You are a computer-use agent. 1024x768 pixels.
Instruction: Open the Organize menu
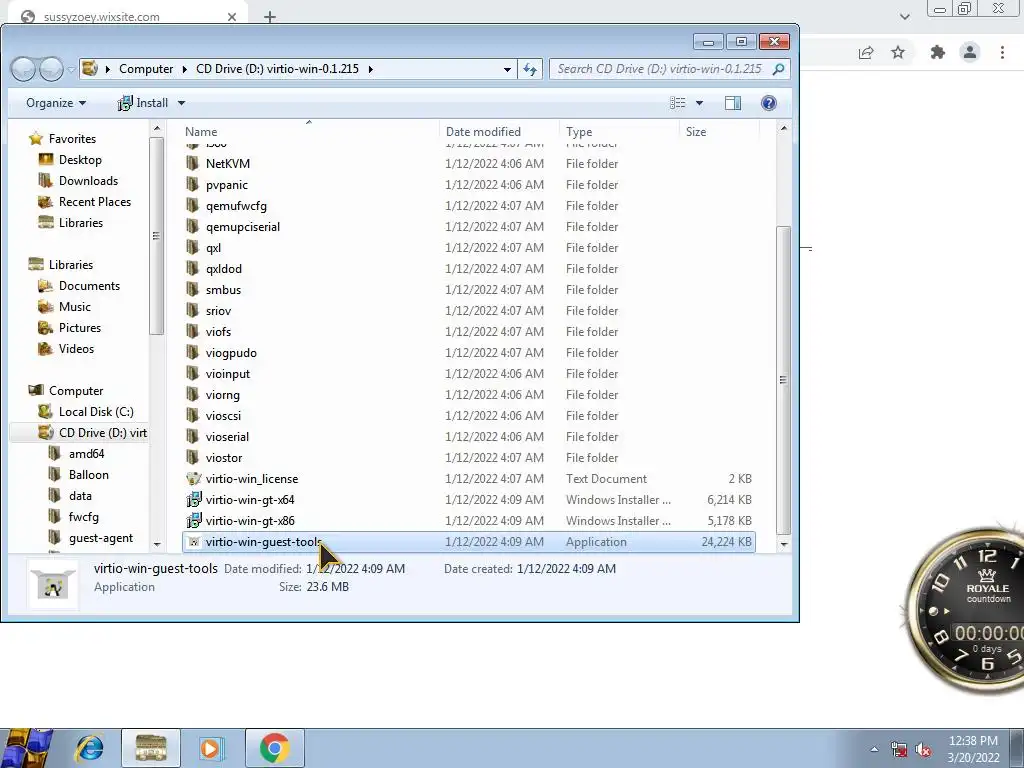pyautogui.click(x=56, y=103)
